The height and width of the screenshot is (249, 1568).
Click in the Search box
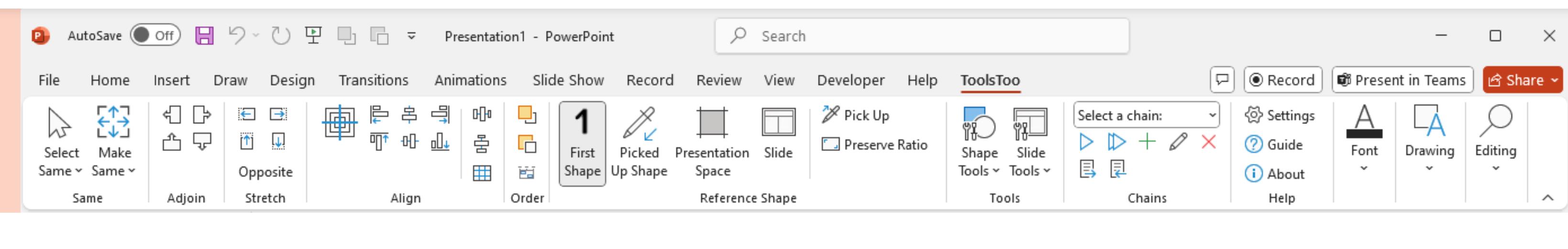pyautogui.click(x=922, y=36)
